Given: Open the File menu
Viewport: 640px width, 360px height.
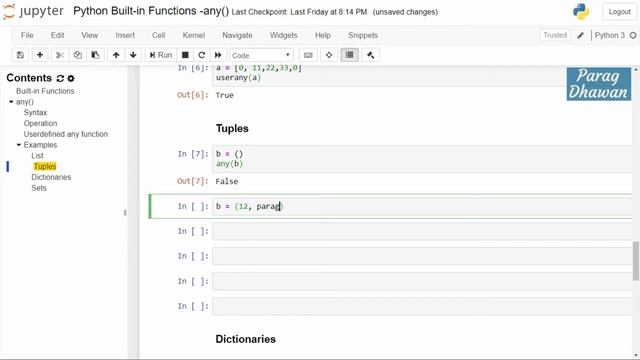Looking at the screenshot, I should point(27,36).
